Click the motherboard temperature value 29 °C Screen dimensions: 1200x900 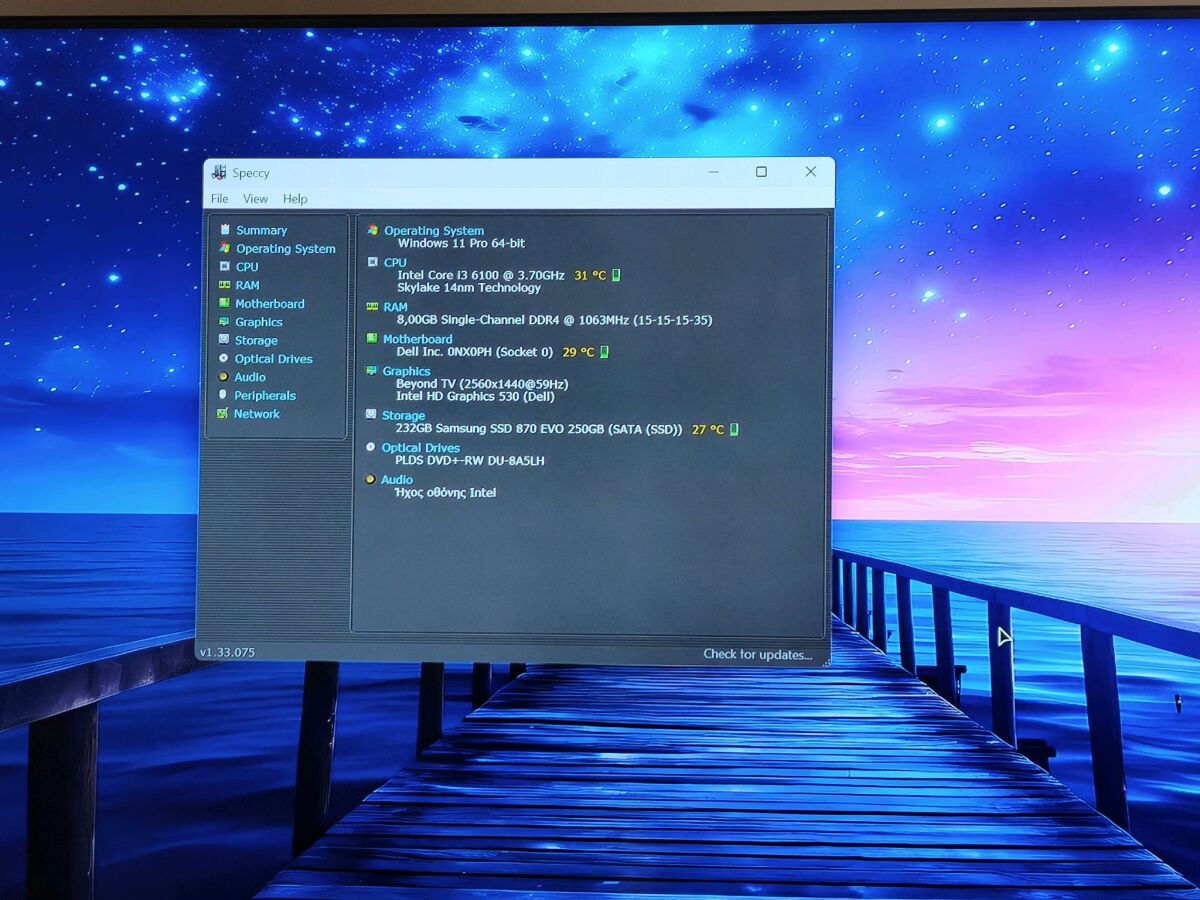tap(578, 352)
